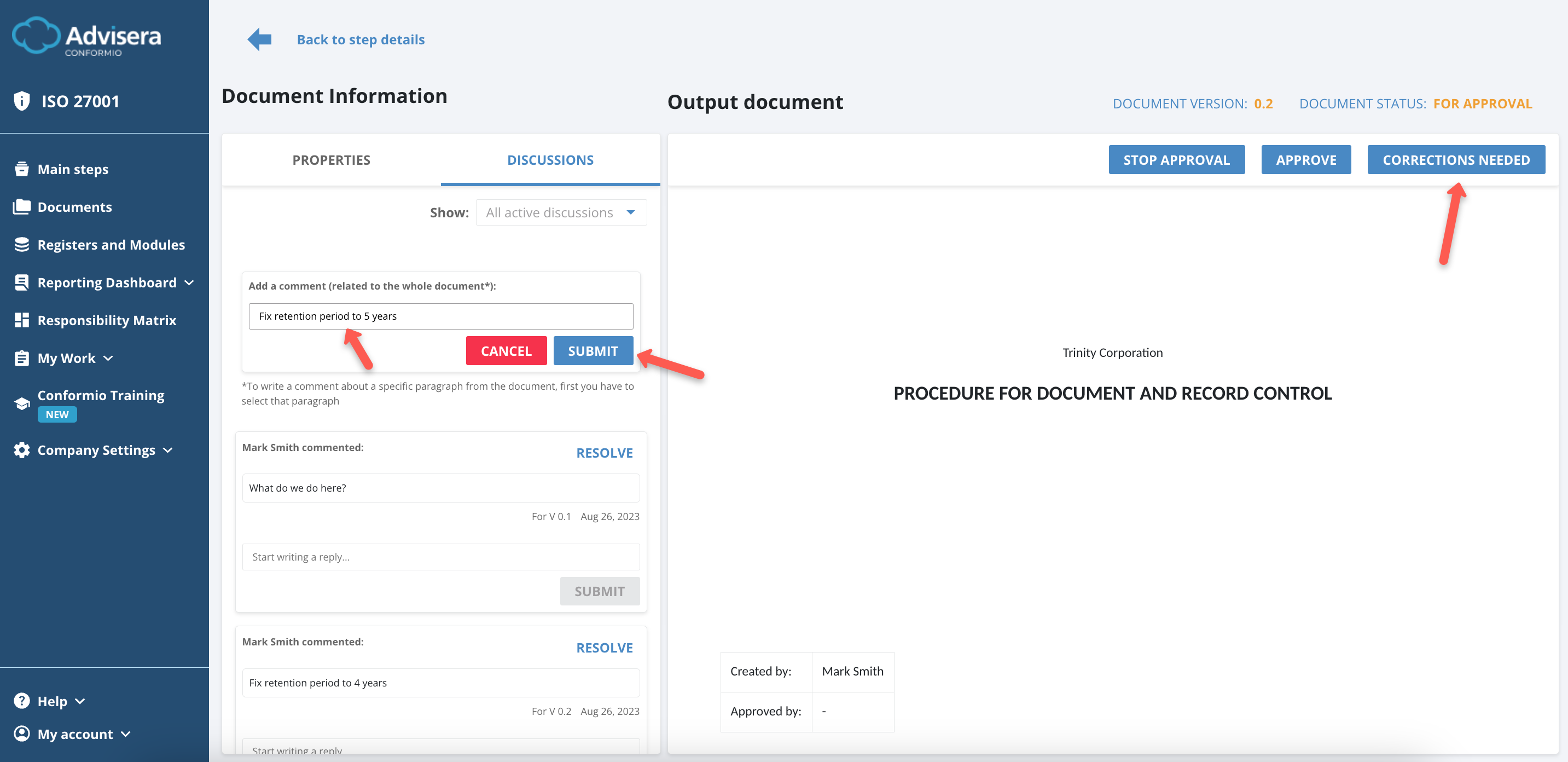Screen dimensions: 1568x762
Task: Click the ISO 27001 info icon
Action: pos(22,101)
